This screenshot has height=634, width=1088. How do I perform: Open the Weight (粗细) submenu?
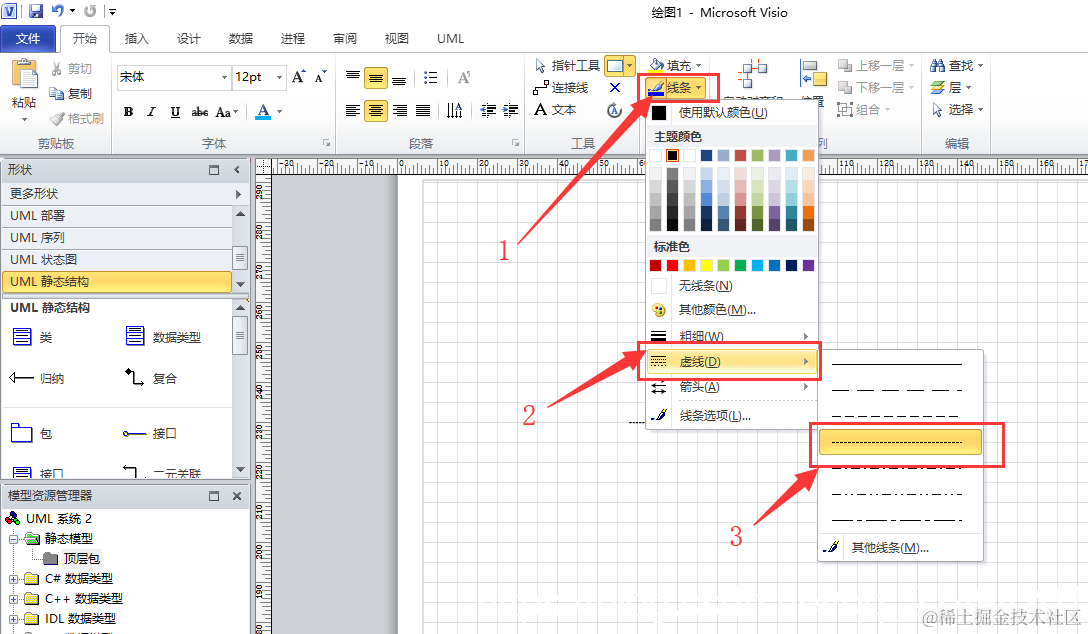coord(731,336)
